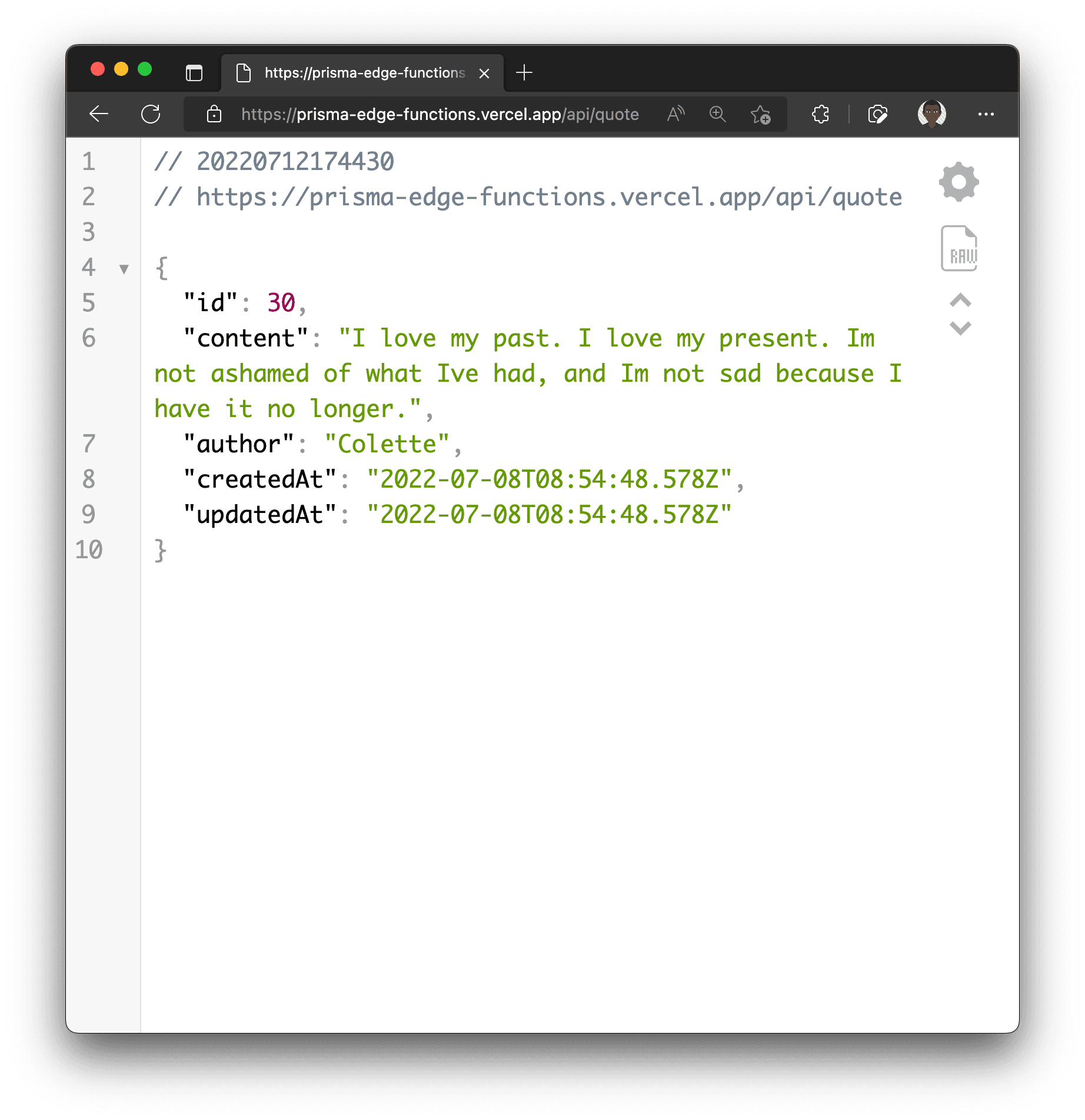Viewport: 1085px width, 1120px height.
Task: Open JSON viewer settings gear
Action: coord(959,182)
